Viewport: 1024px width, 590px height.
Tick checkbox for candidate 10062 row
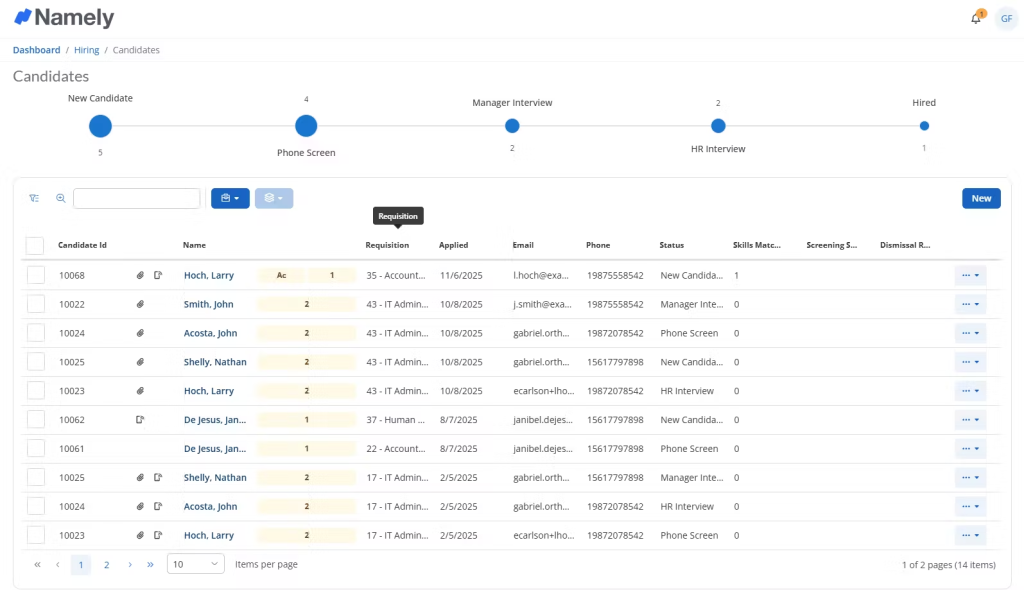click(x=35, y=420)
